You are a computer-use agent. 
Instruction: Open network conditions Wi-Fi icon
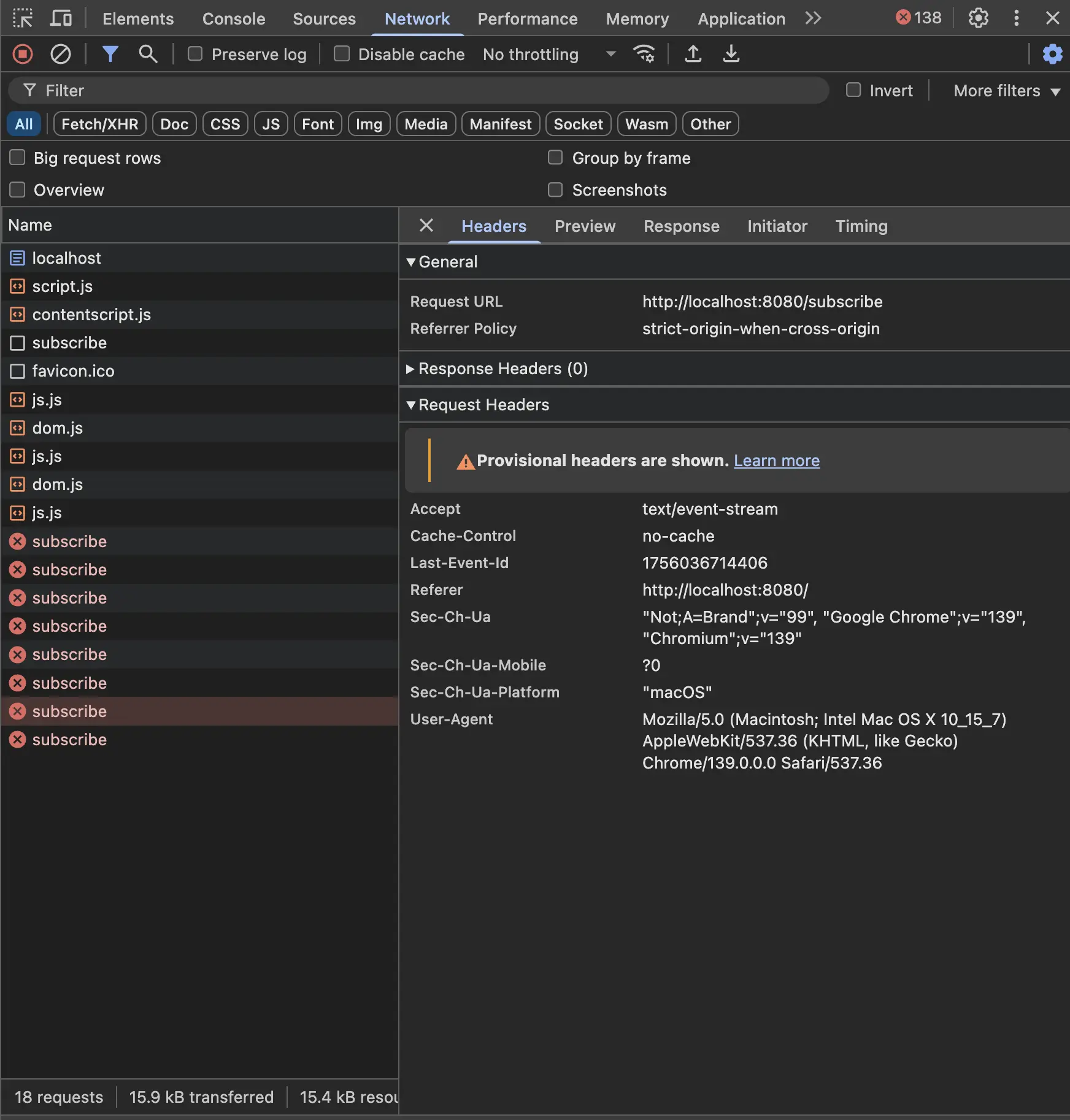pos(644,54)
